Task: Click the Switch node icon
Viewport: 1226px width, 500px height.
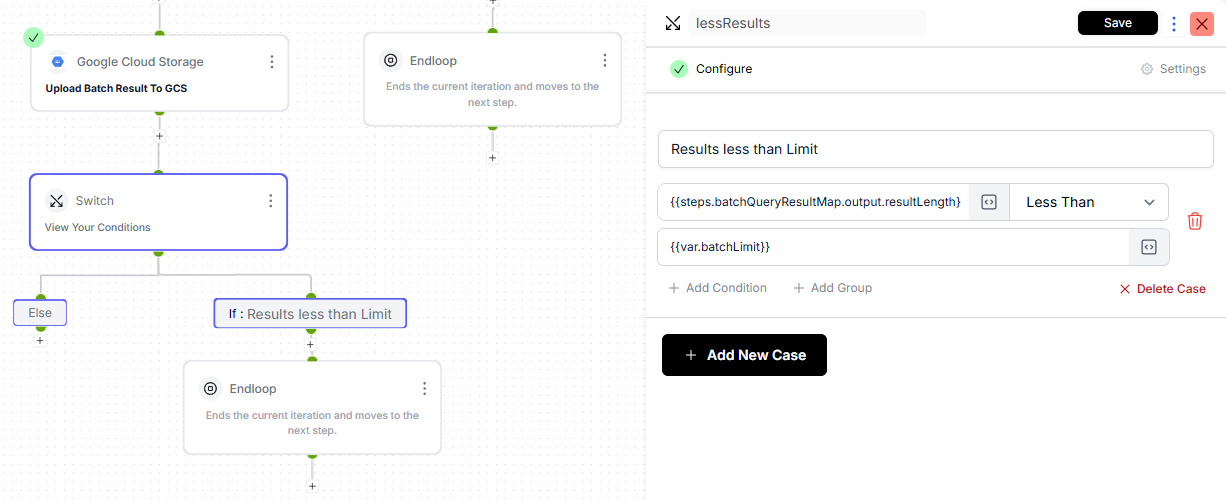Action: [x=56, y=201]
